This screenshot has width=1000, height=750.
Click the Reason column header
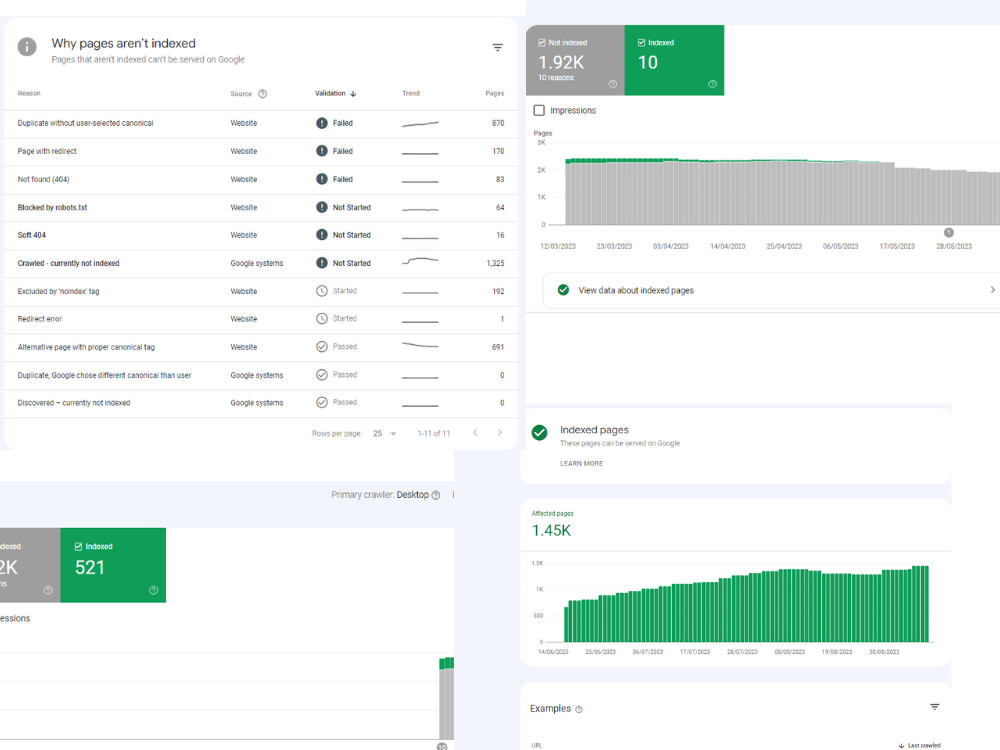click(x=29, y=93)
